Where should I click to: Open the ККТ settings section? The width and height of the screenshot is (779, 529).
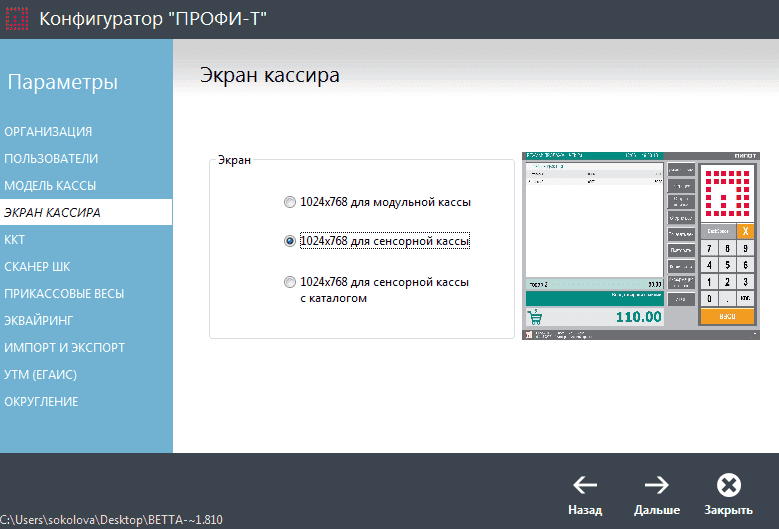(x=14, y=239)
